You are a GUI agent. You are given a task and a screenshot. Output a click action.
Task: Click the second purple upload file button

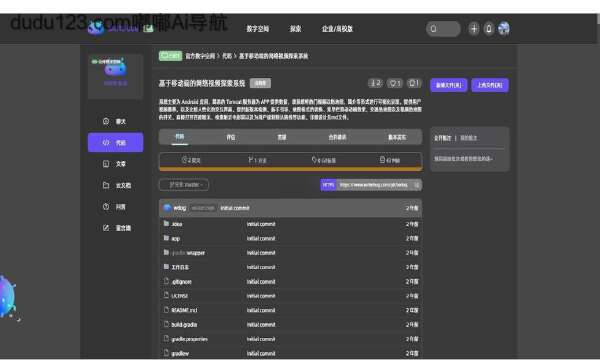tap(490, 85)
